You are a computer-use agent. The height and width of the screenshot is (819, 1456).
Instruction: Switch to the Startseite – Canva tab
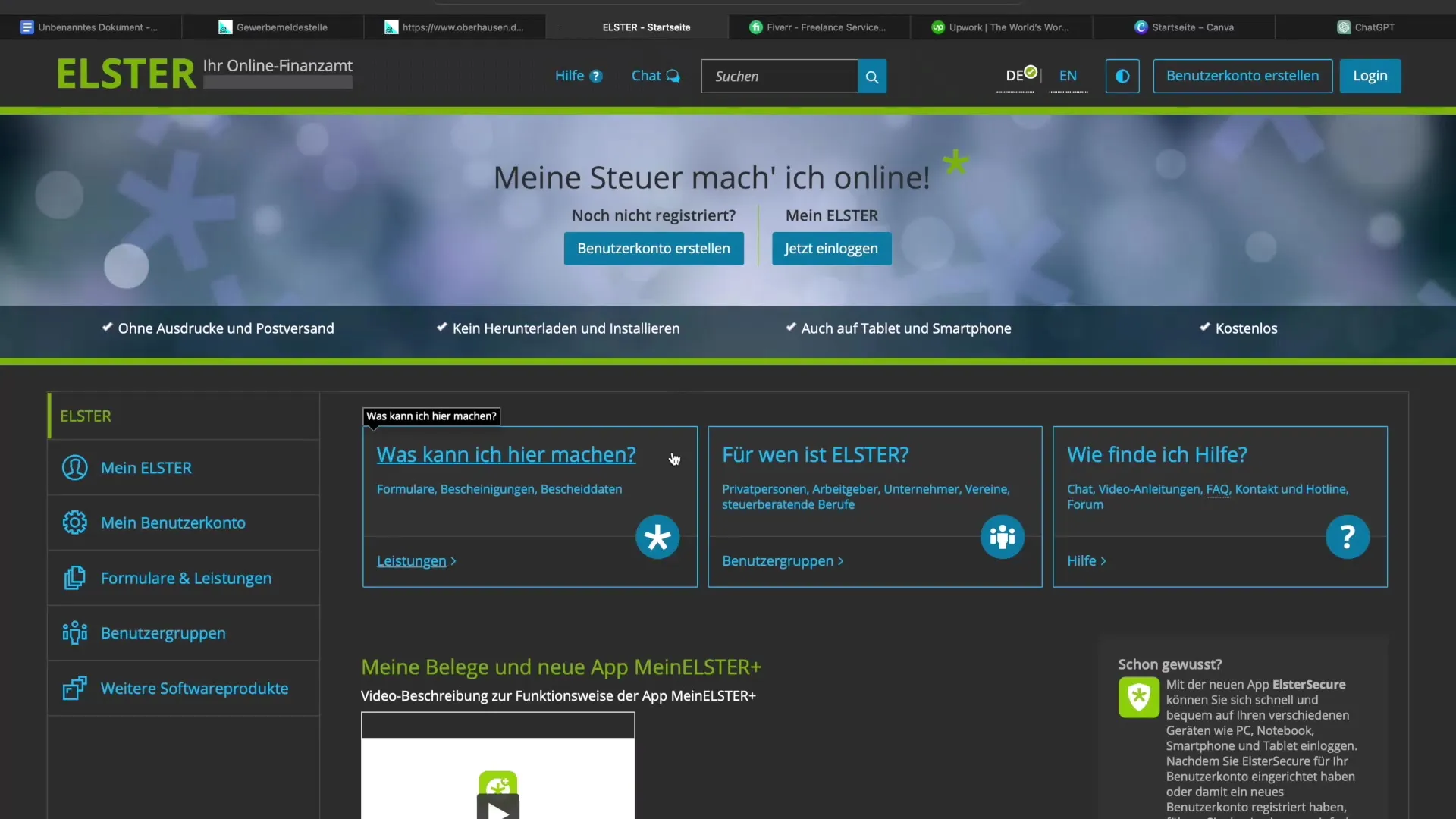1184,27
